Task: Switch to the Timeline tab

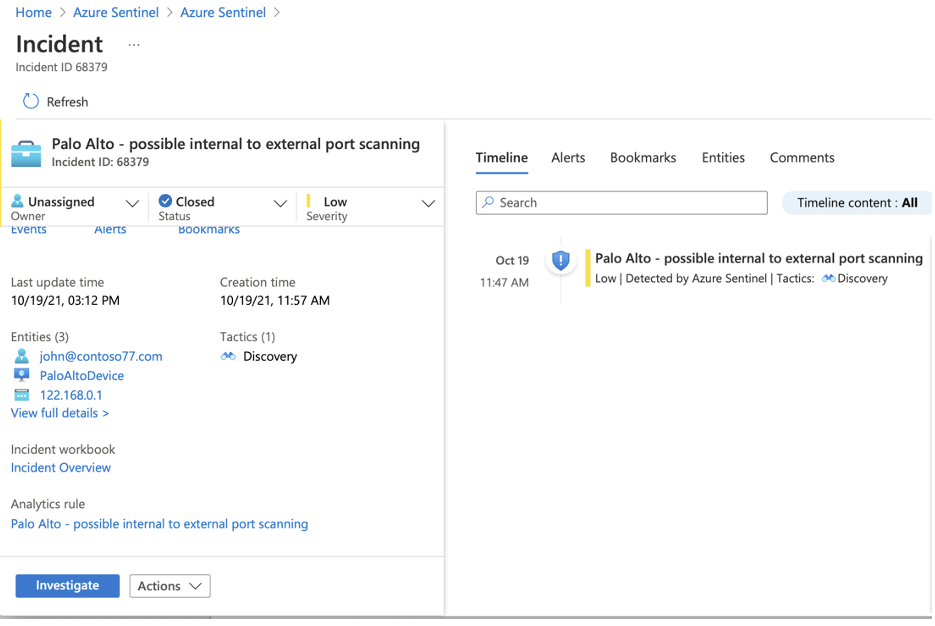Action: pyautogui.click(x=501, y=158)
